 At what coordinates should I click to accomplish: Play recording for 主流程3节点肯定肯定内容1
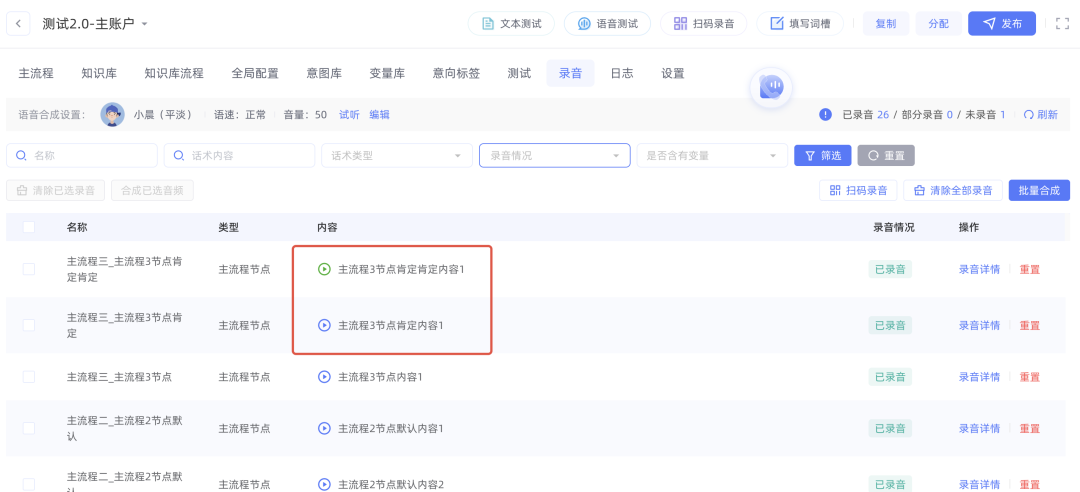click(x=324, y=269)
